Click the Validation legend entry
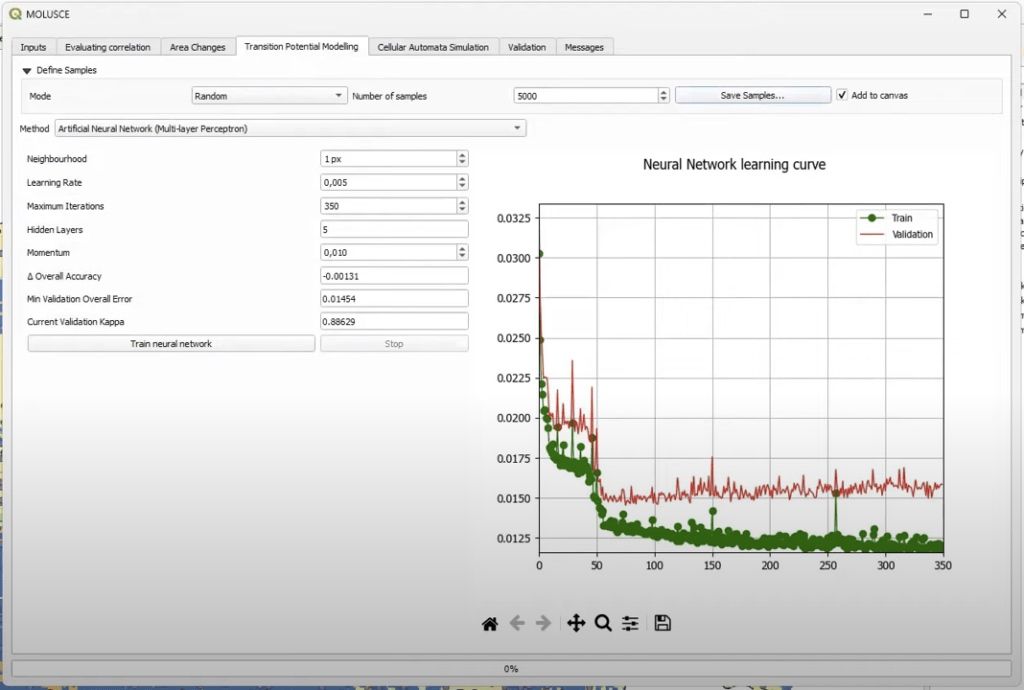Image resolution: width=1024 pixels, height=690 pixels. (x=897, y=234)
